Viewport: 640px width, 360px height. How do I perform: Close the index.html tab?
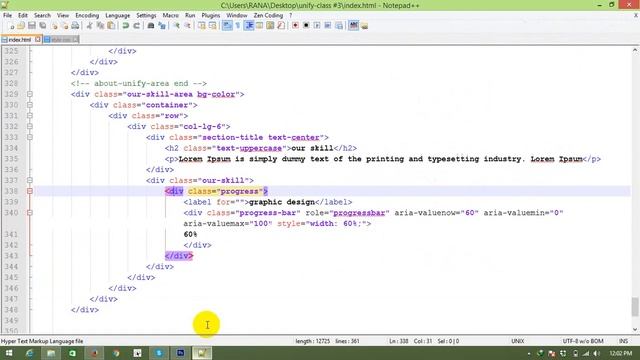[38, 39]
